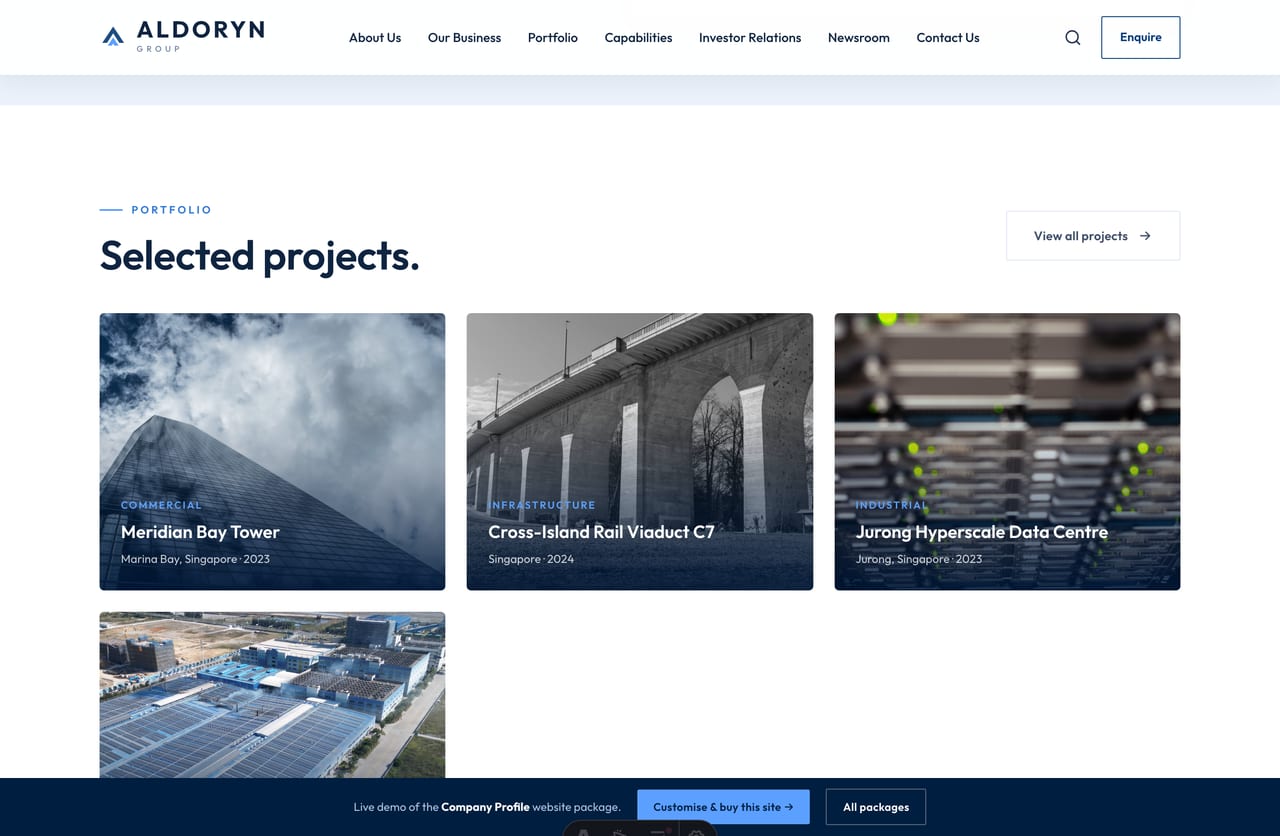Click the Meridian Bay Tower title
The height and width of the screenshot is (836, 1280).
click(x=200, y=532)
